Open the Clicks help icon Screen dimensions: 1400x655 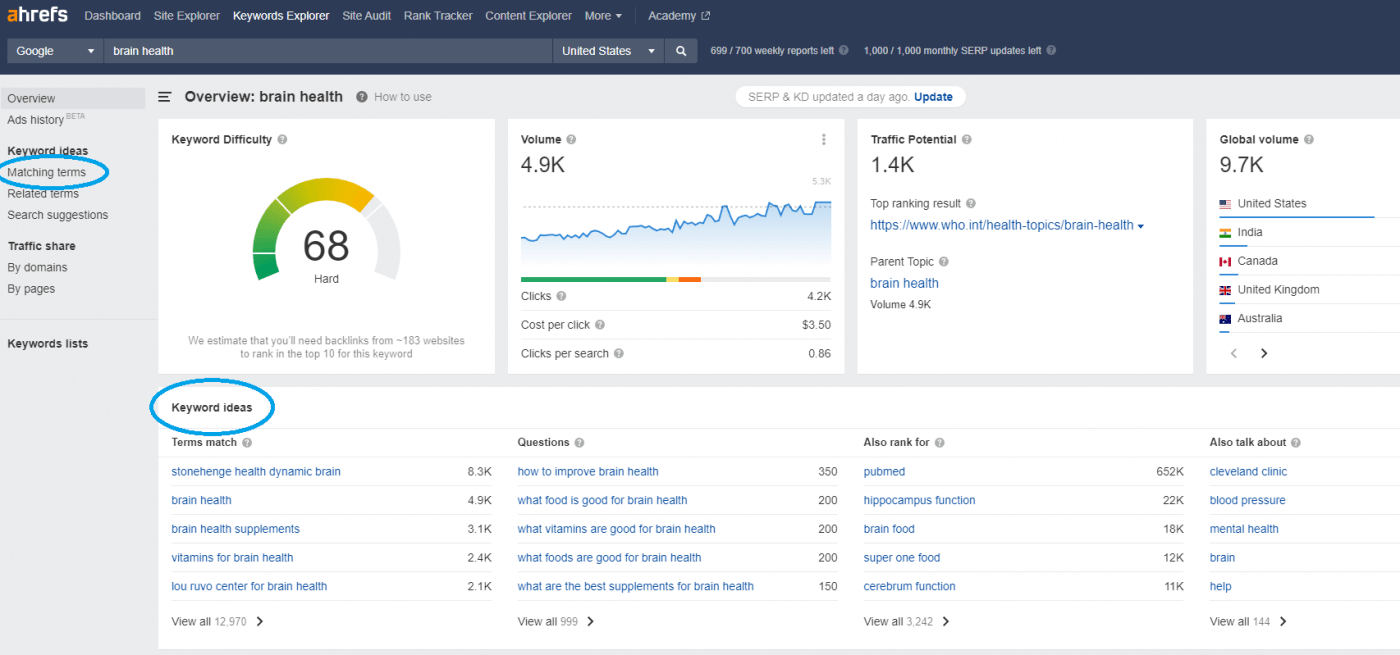(x=561, y=297)
